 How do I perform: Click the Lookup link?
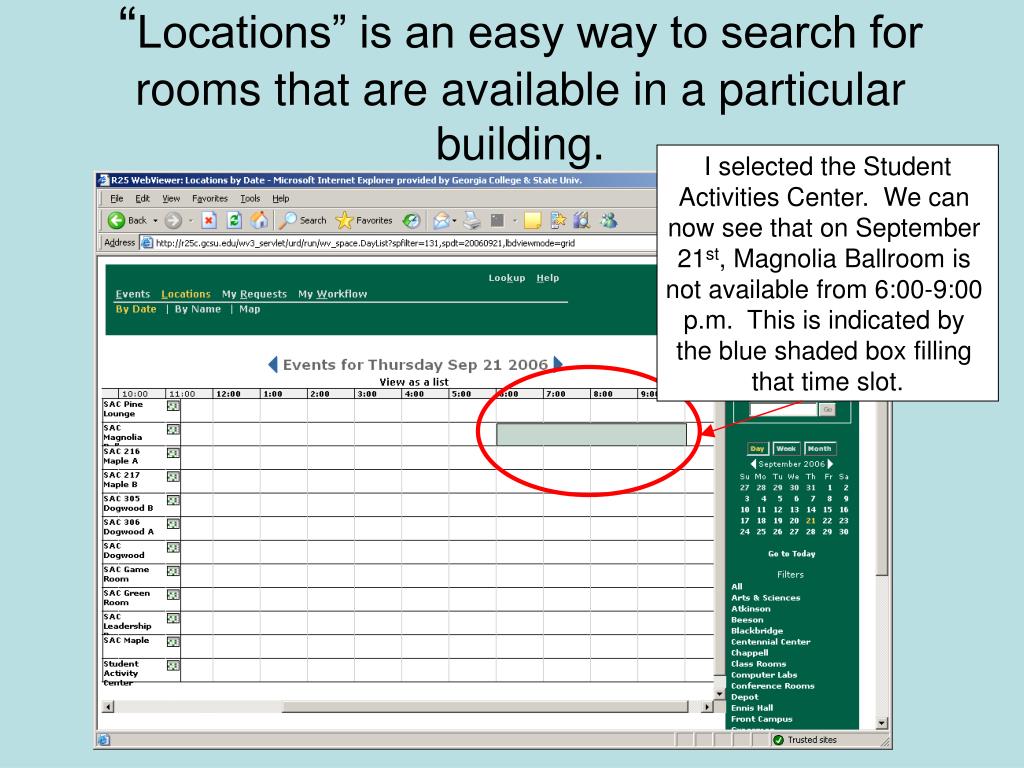507,278
